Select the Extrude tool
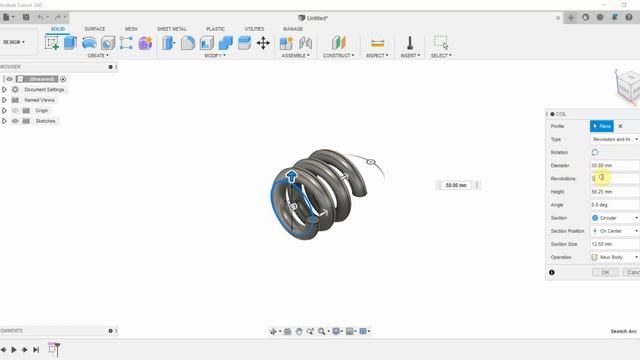 tap(70, 42)
